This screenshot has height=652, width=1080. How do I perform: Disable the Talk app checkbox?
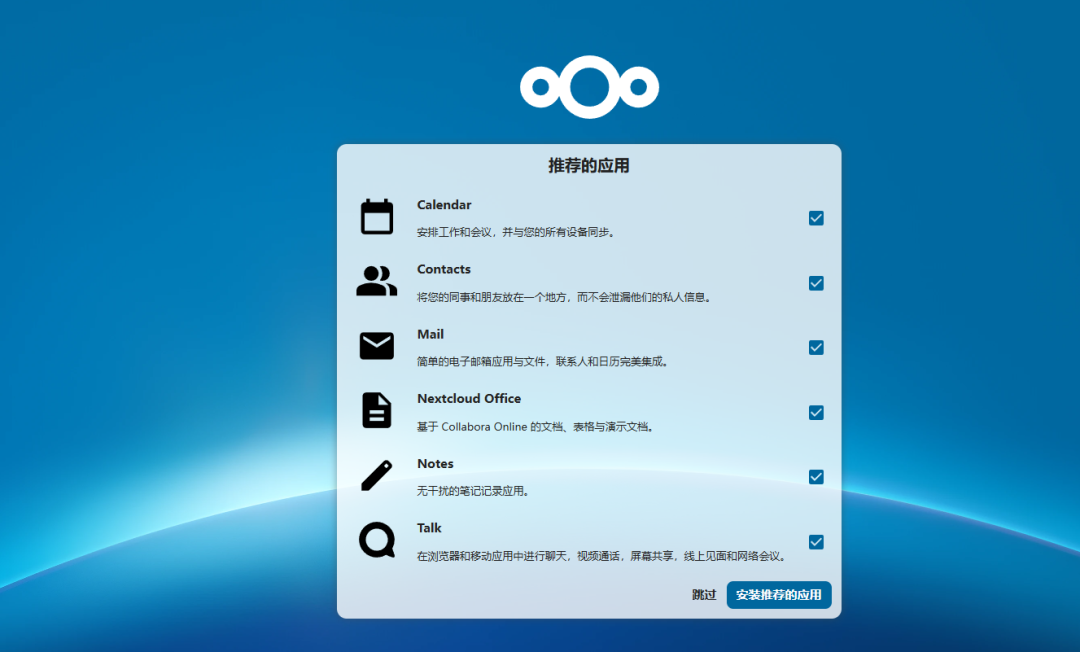click(x=816, y=542)
